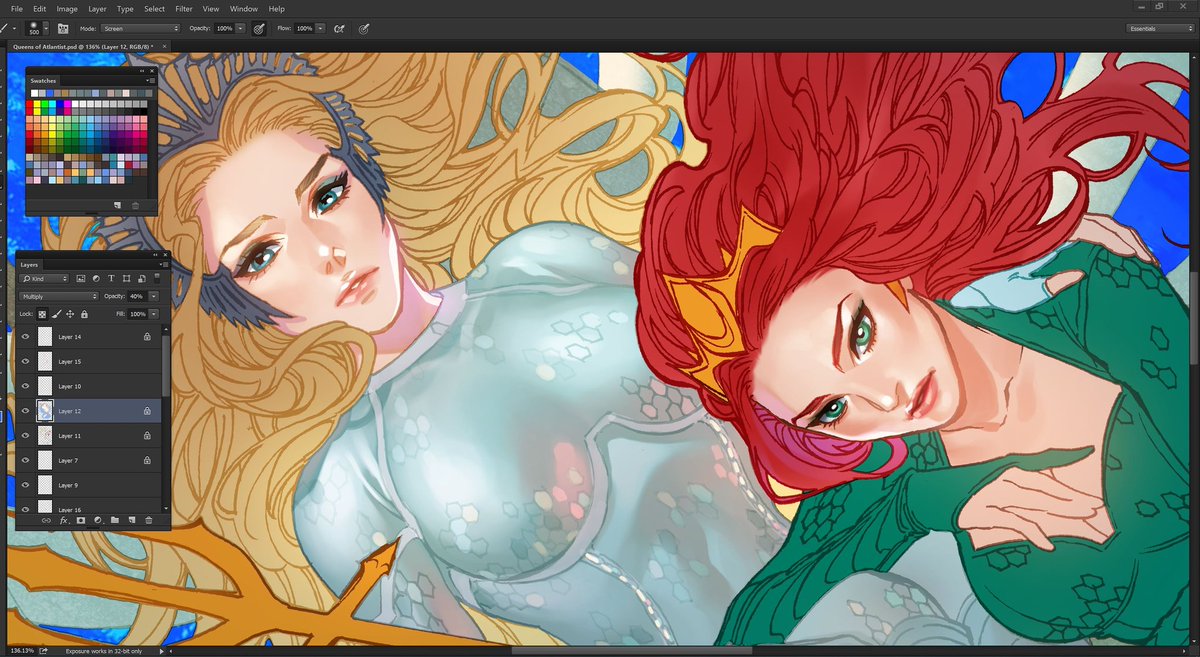Close the Queens of Atlantist.psd tab
This screenshot has width=1200, height=657.
point(164,47)
